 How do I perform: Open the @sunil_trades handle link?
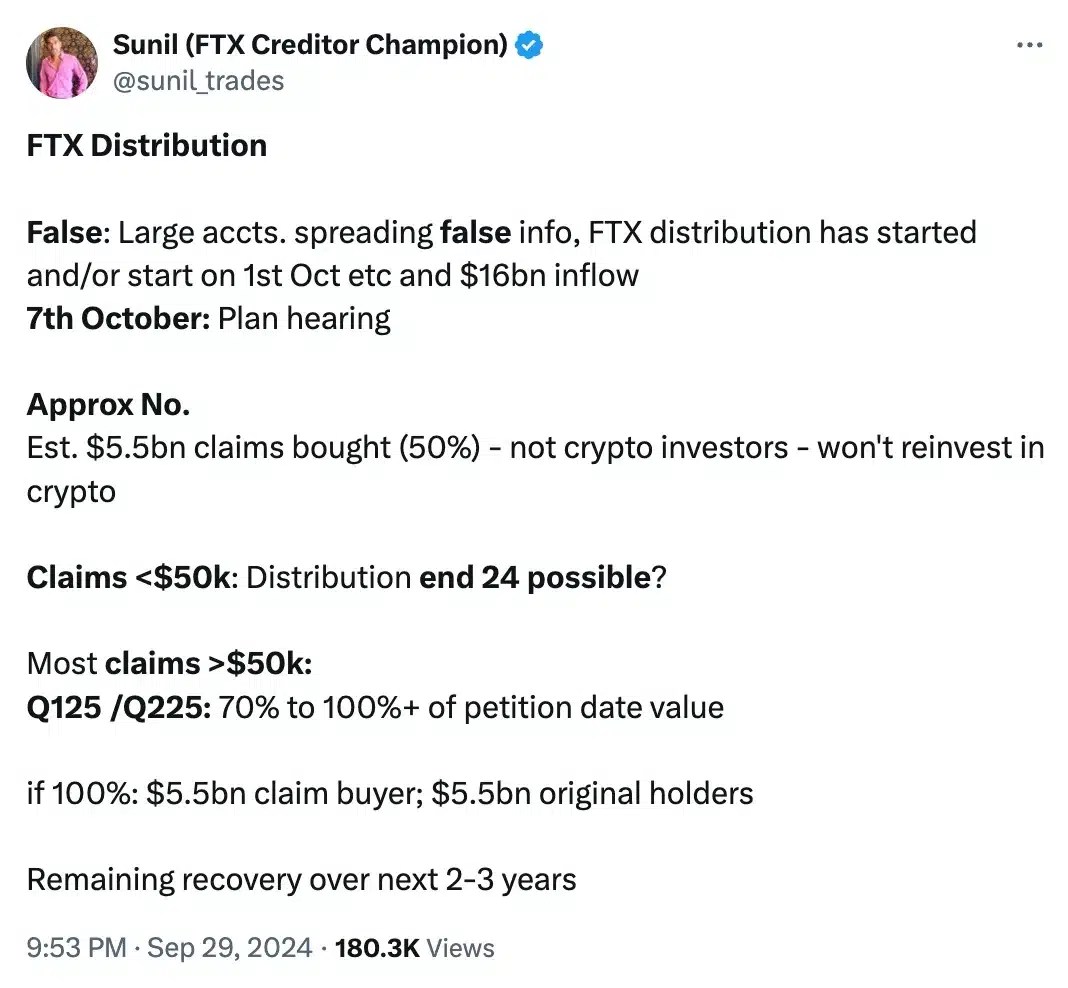(199, 79)
